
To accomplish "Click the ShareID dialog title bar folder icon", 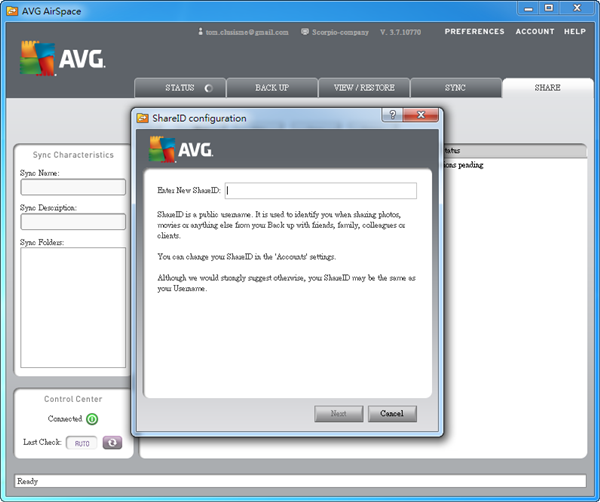I will [142, 118].
